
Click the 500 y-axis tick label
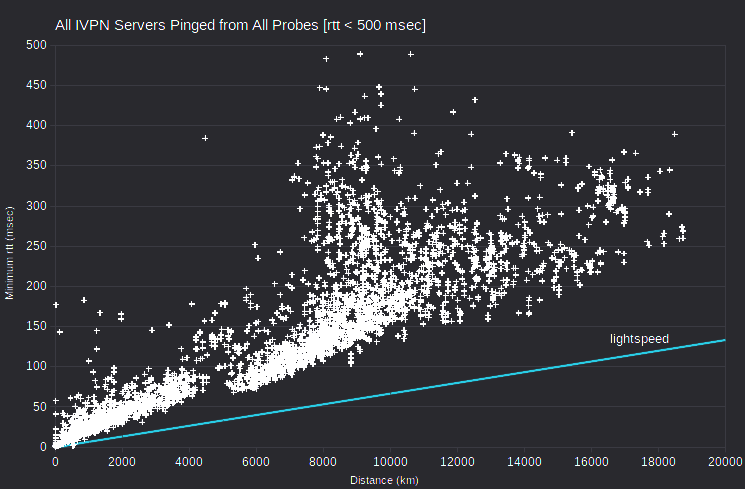click(x=37, y=45)
